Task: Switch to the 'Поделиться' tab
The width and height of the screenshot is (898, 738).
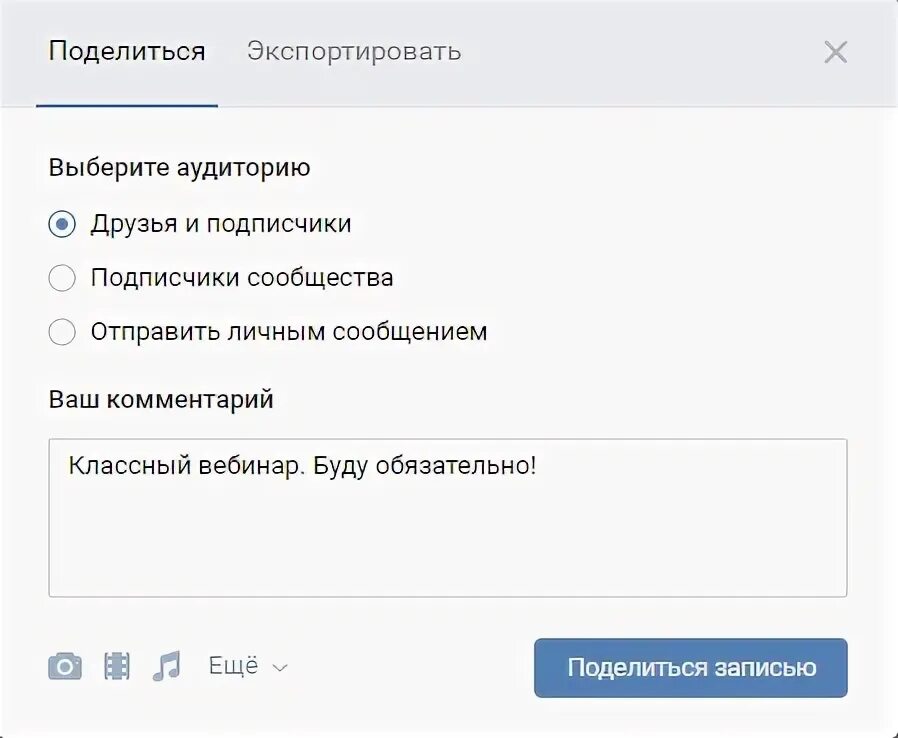Action: 127,52
